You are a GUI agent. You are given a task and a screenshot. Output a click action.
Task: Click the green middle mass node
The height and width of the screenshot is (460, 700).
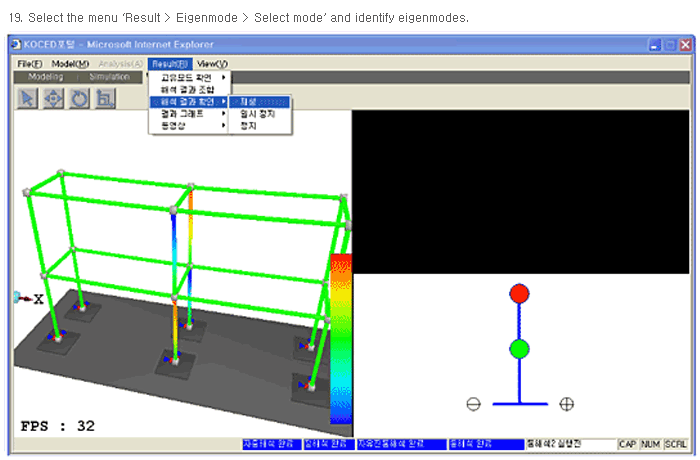click(x=519, y=349)
